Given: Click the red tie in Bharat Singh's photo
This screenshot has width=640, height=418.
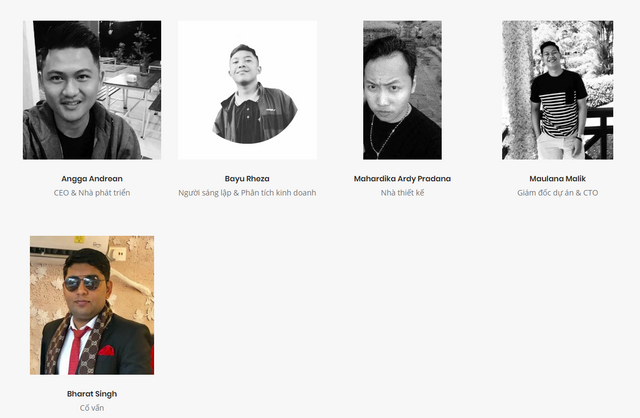Looking at the screenshot, I should pos(78,349).
